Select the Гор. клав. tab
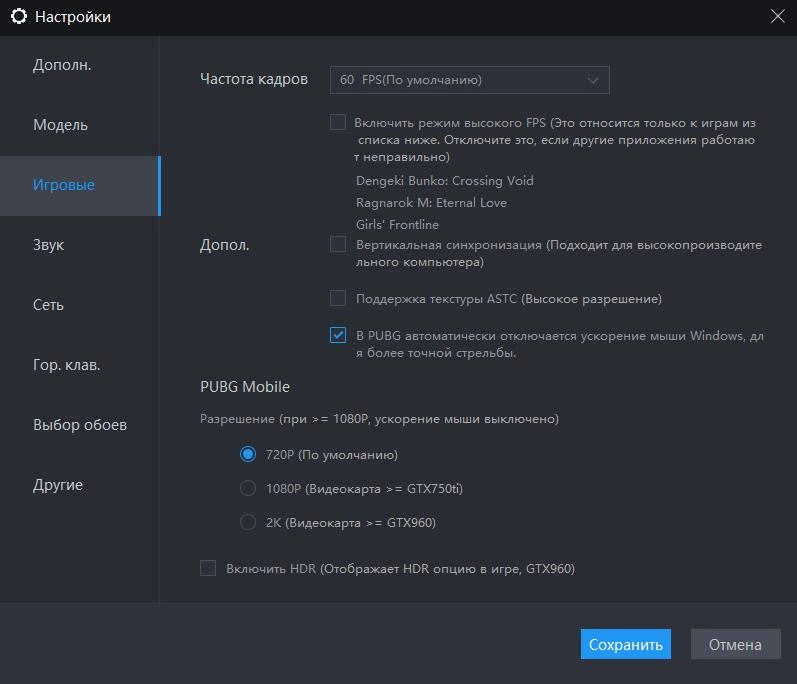Screen dimensions: 797x684 [x=66, y=365]
